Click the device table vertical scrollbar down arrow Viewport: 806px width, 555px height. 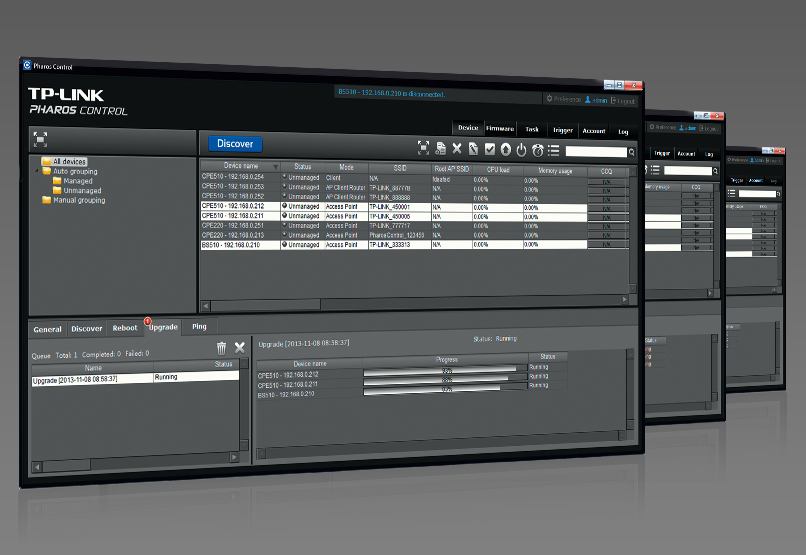coord(633,288)
